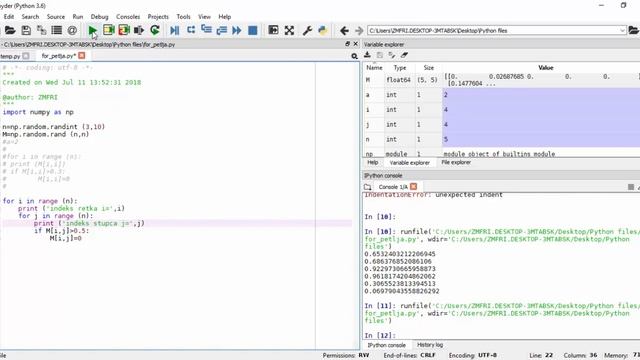Open the Projects menu
Viewport: 640px width, 360px height.
coord(158,17)
